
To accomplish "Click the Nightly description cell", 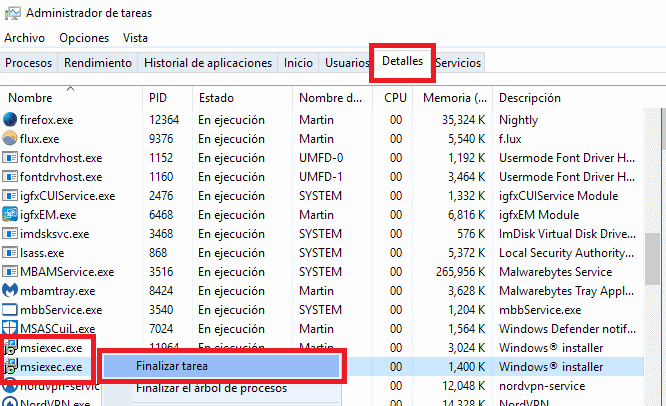I will (x=519, y=120).
